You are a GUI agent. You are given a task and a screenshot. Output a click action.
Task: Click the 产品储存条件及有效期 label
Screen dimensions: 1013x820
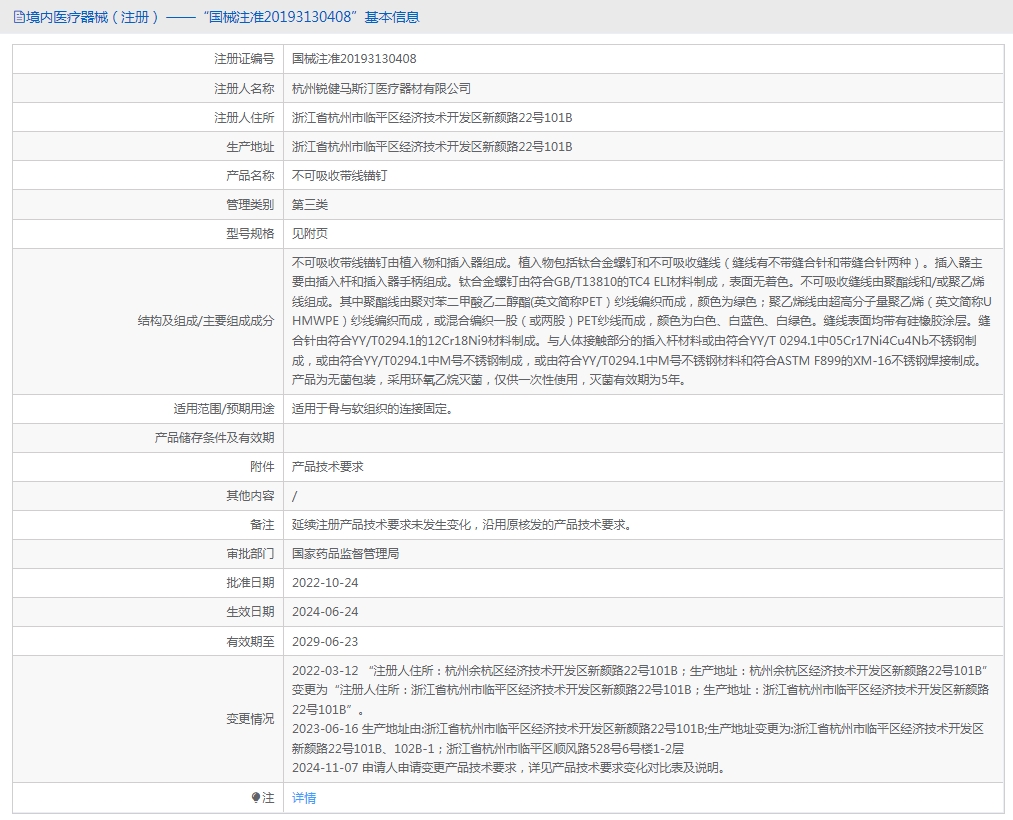coord(214,438)
